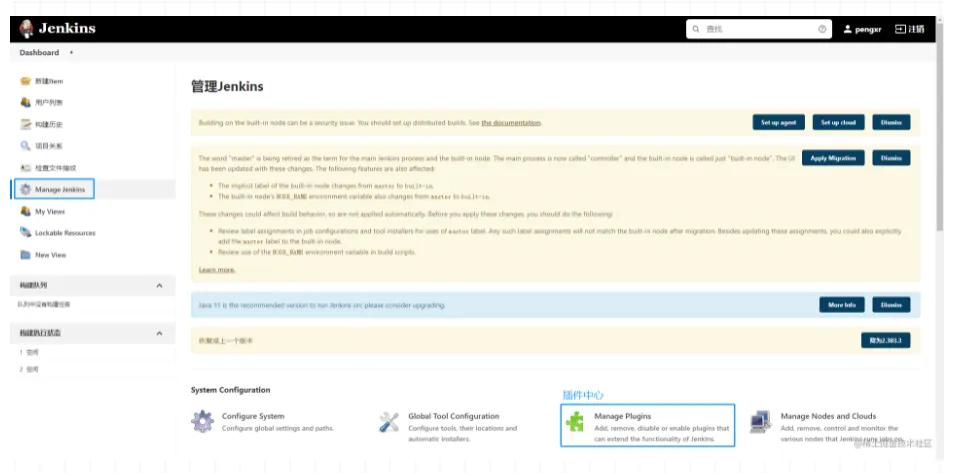Screen dimensions: 954x473
Task: Open the pengxr user profile
Action: (862, 29)
